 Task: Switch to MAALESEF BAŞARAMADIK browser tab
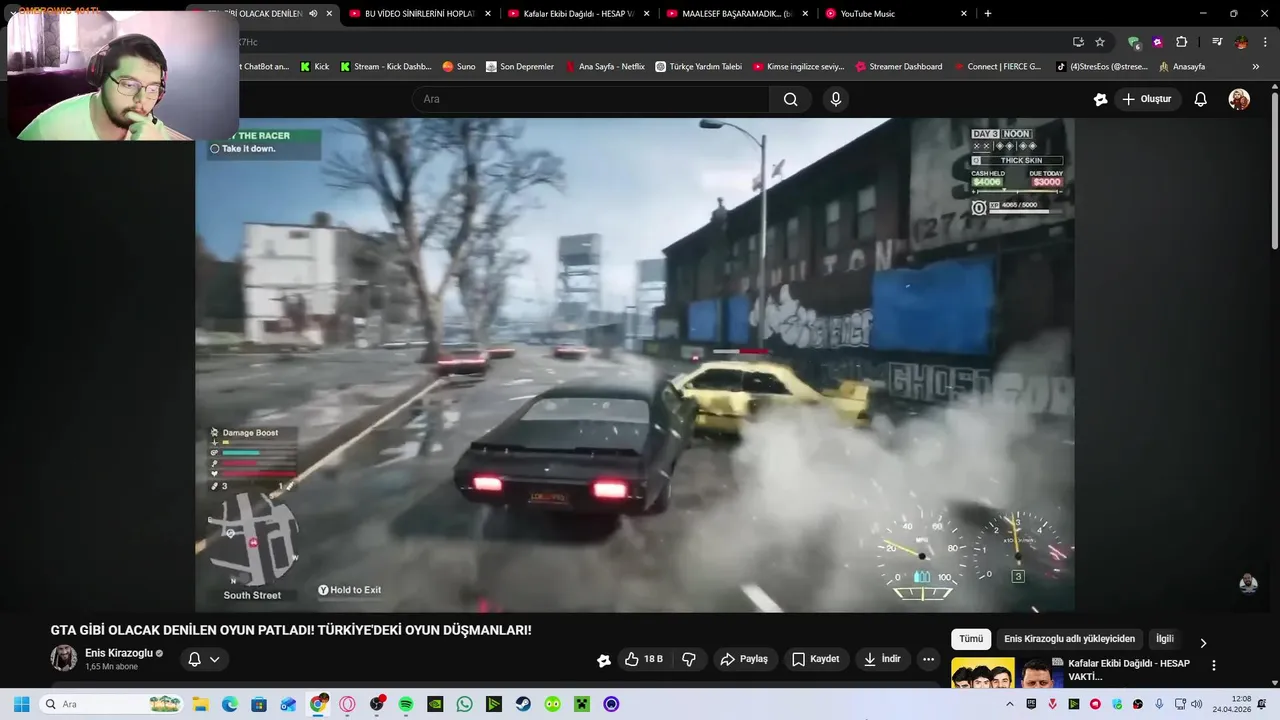[x=737, y=14]
